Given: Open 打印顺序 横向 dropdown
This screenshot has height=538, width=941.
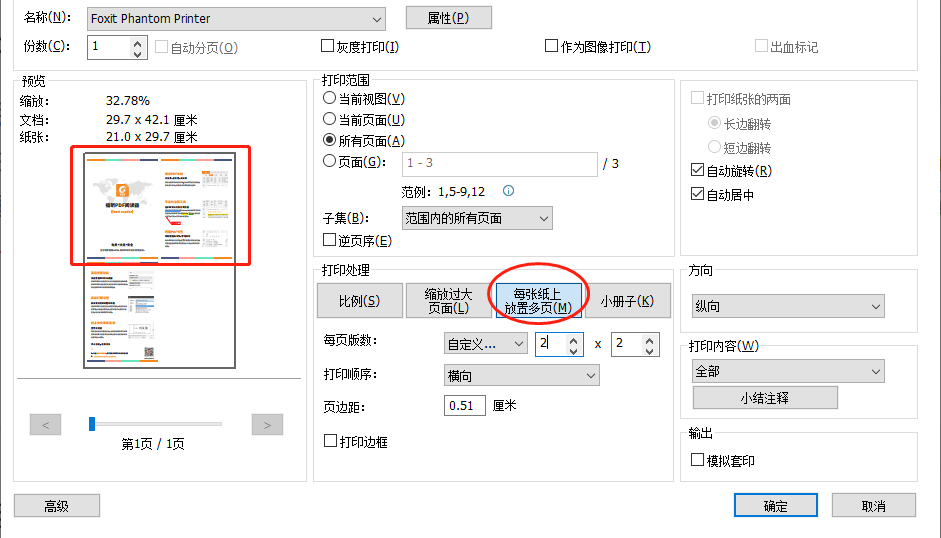Looking at the screenshot, I should (x=522, y=375).
